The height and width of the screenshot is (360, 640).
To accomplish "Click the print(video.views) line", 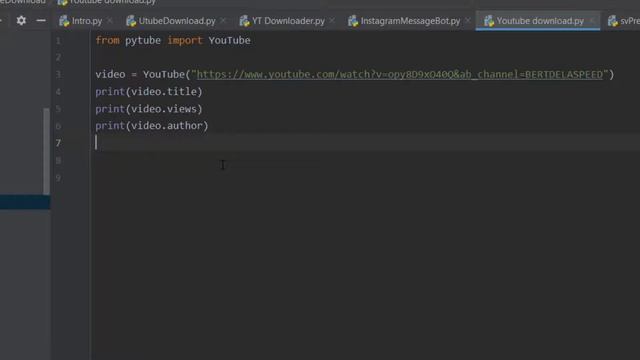I will (x=149, y=109).
